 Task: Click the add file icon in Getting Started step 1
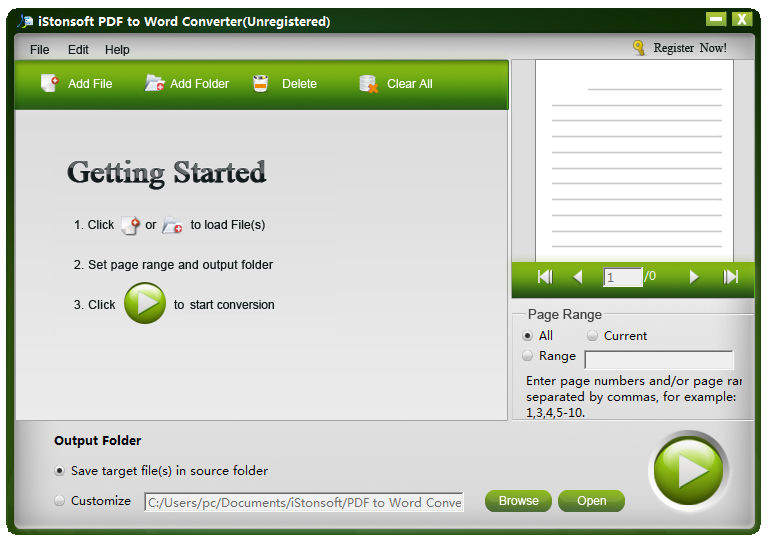(x=130, y=225)
